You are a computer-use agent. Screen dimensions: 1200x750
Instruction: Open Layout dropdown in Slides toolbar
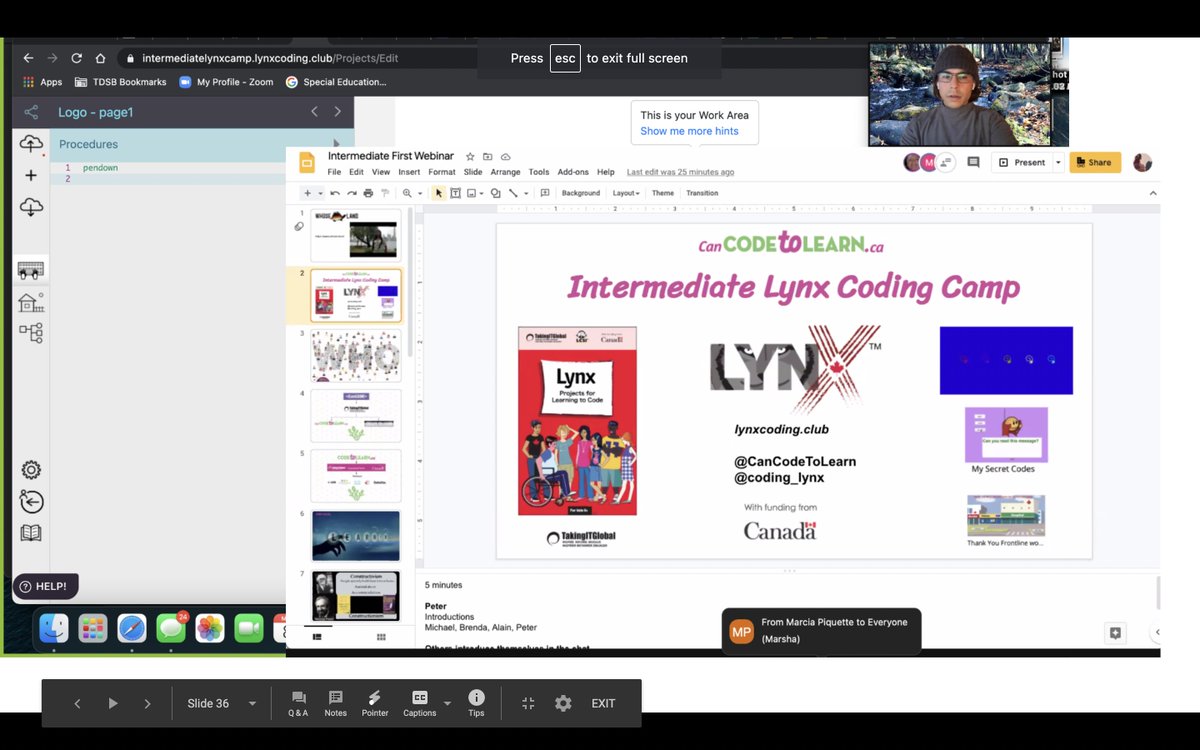point(626,193)
